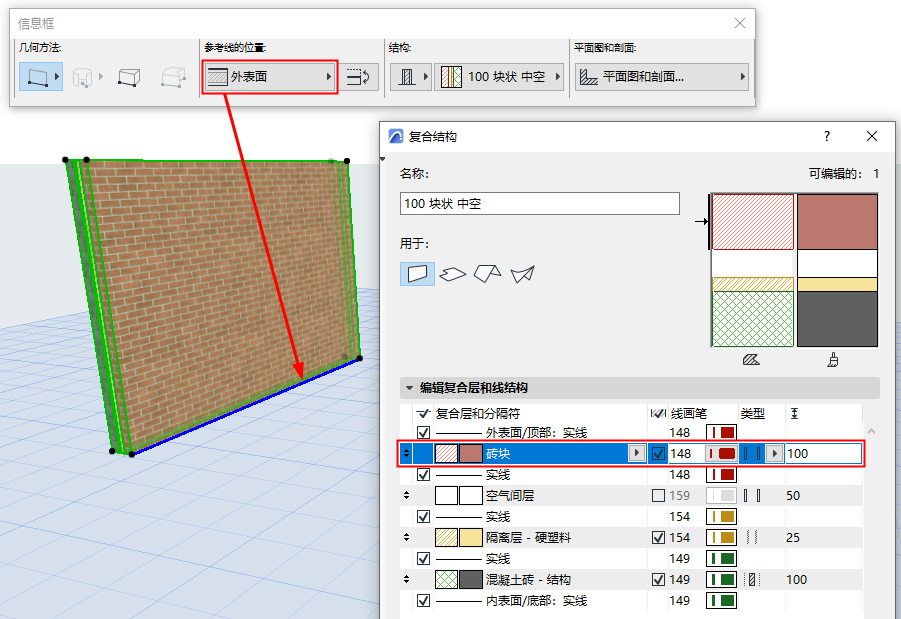The image size is (901, 619).
Task: Click the wall structure type icon
Action: coord(407,76)
